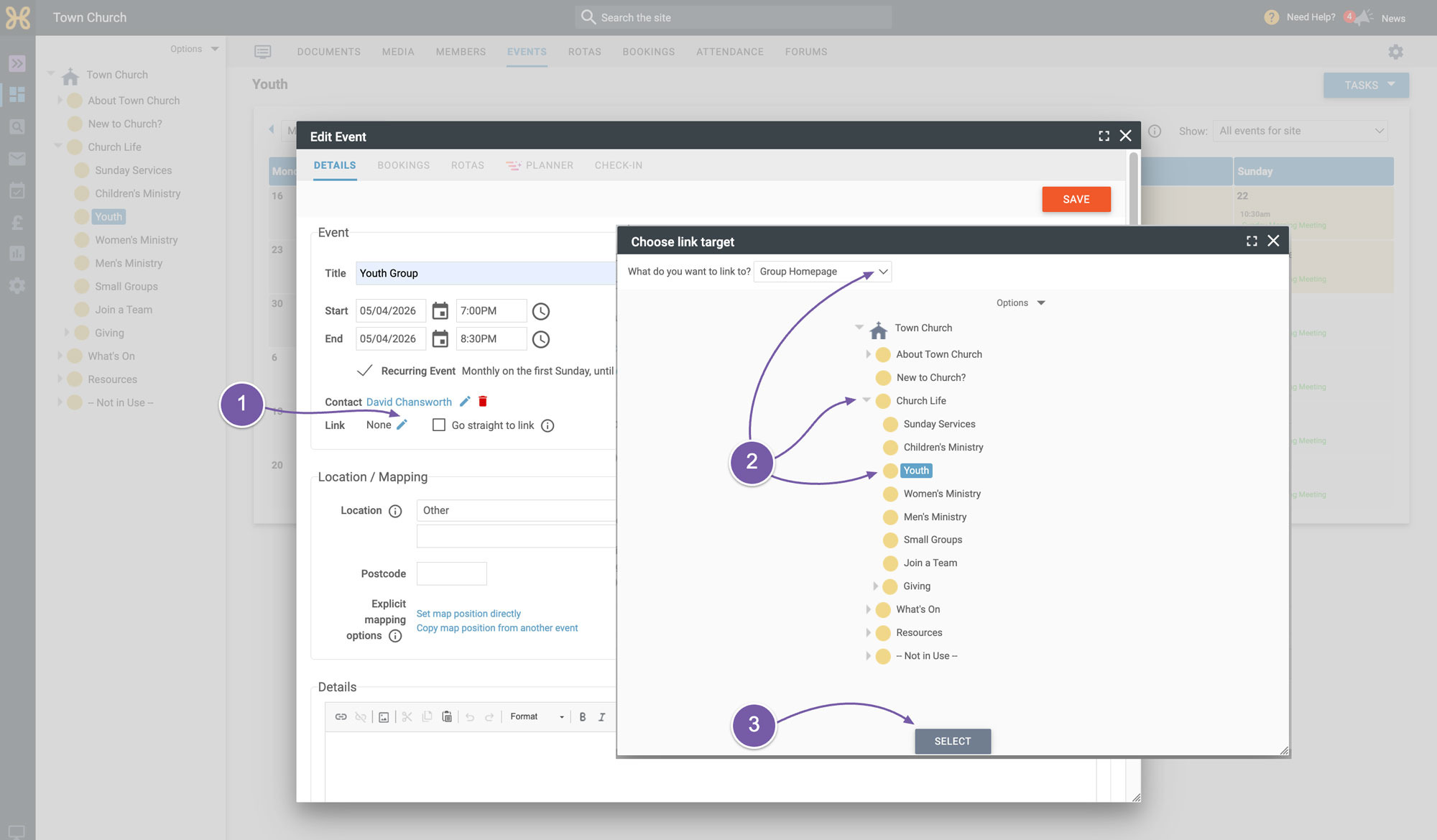Edit the event Link pencil icon
The height and width of the screenshot is (840, 1437).
point(402,425)
